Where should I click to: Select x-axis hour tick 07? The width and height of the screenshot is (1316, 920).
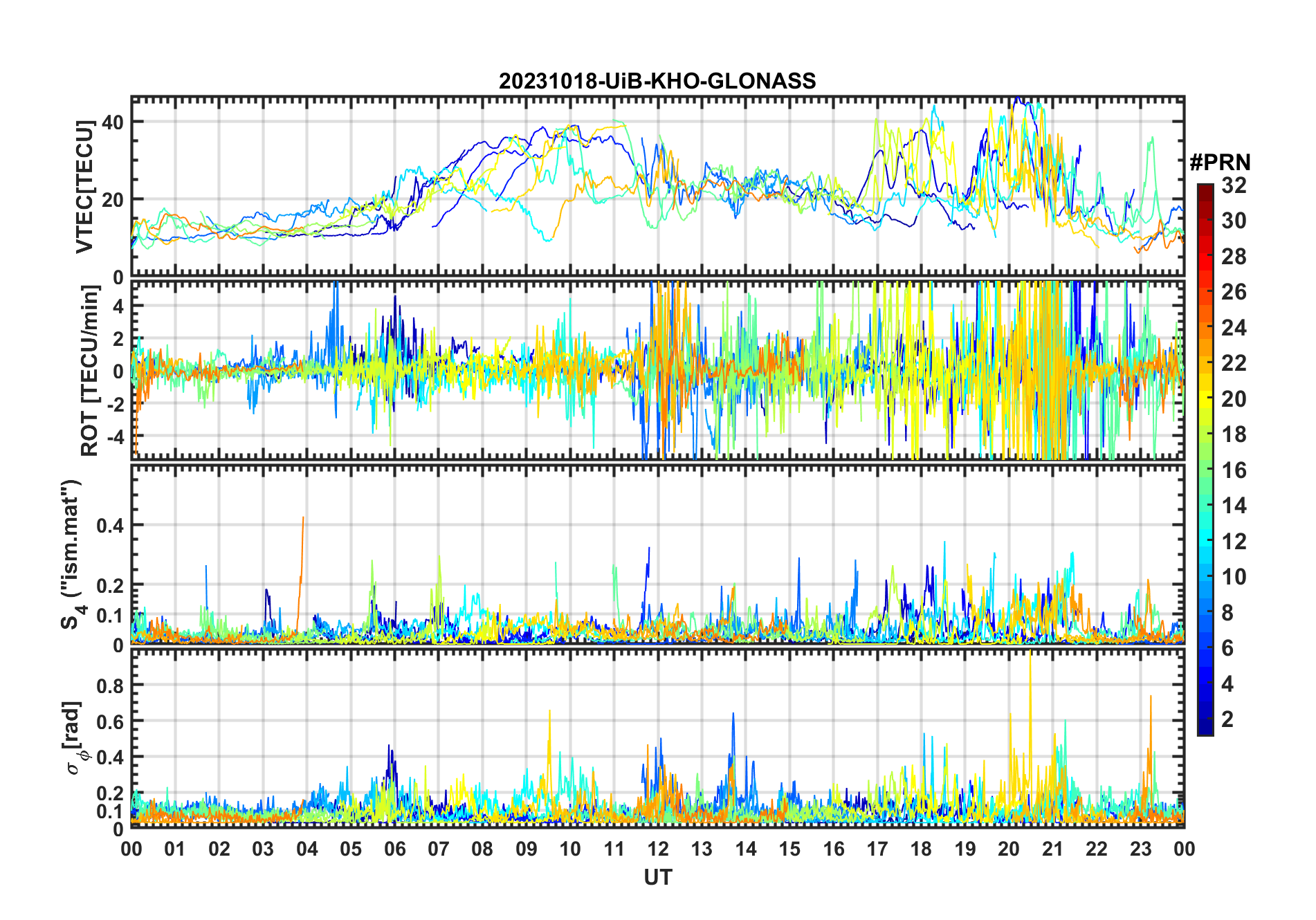[x=439, y=849]
